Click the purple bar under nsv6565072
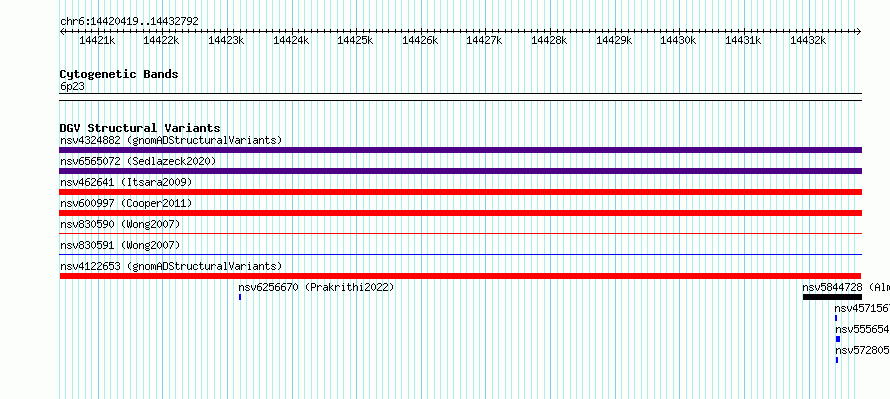 [x=460, y=171]
